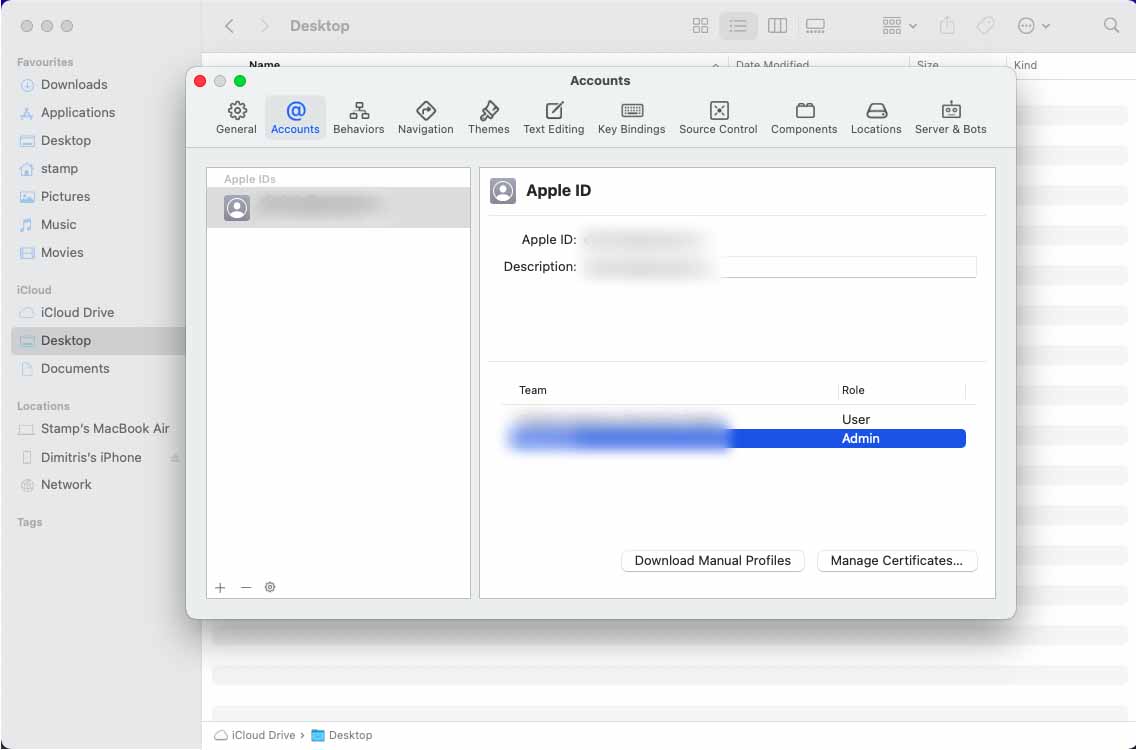Add a new Apple ID with the plus button
1136x750 pixels.
(220, 587)
